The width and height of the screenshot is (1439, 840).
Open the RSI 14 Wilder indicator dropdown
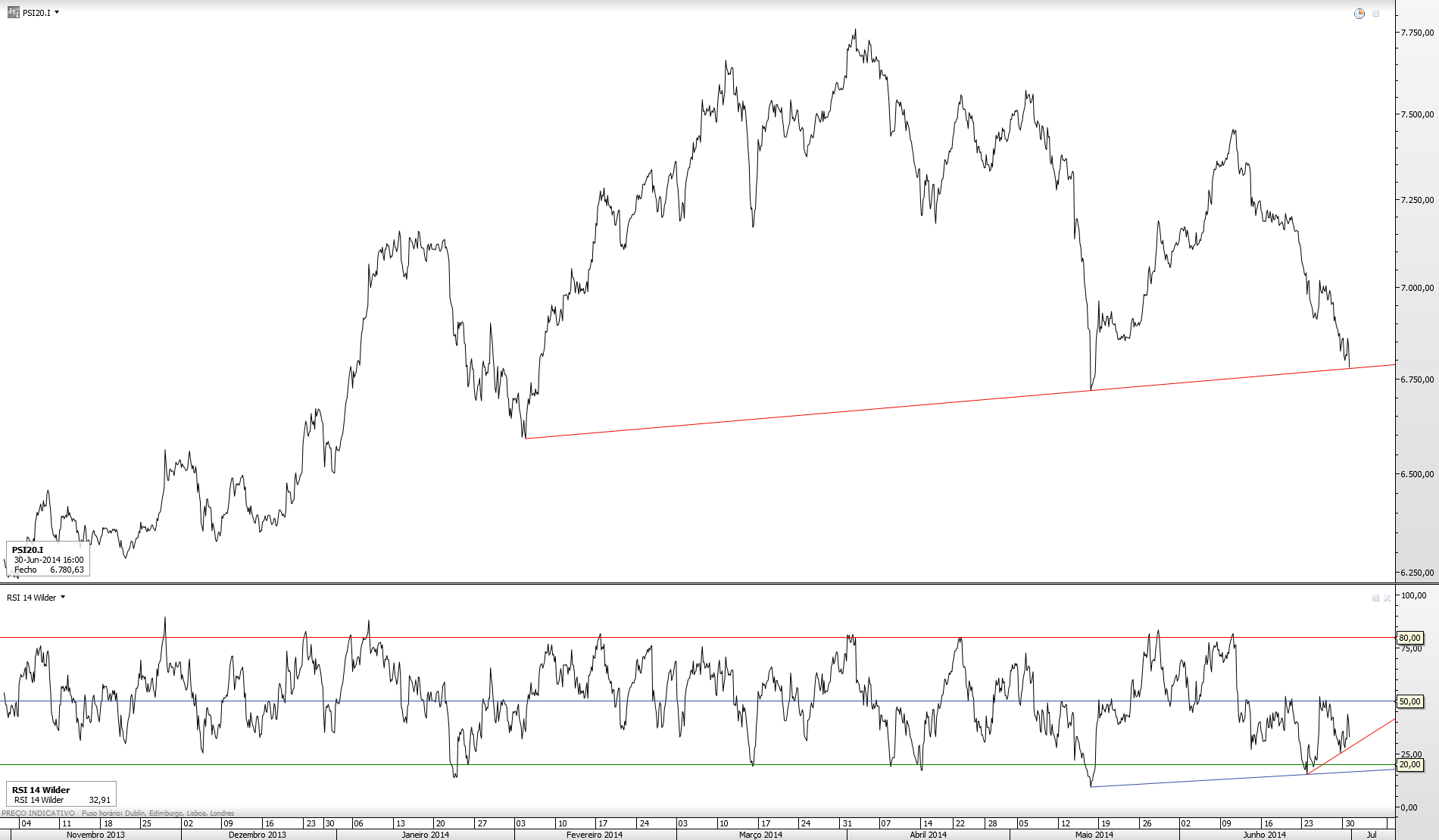[x=63, y=597]
